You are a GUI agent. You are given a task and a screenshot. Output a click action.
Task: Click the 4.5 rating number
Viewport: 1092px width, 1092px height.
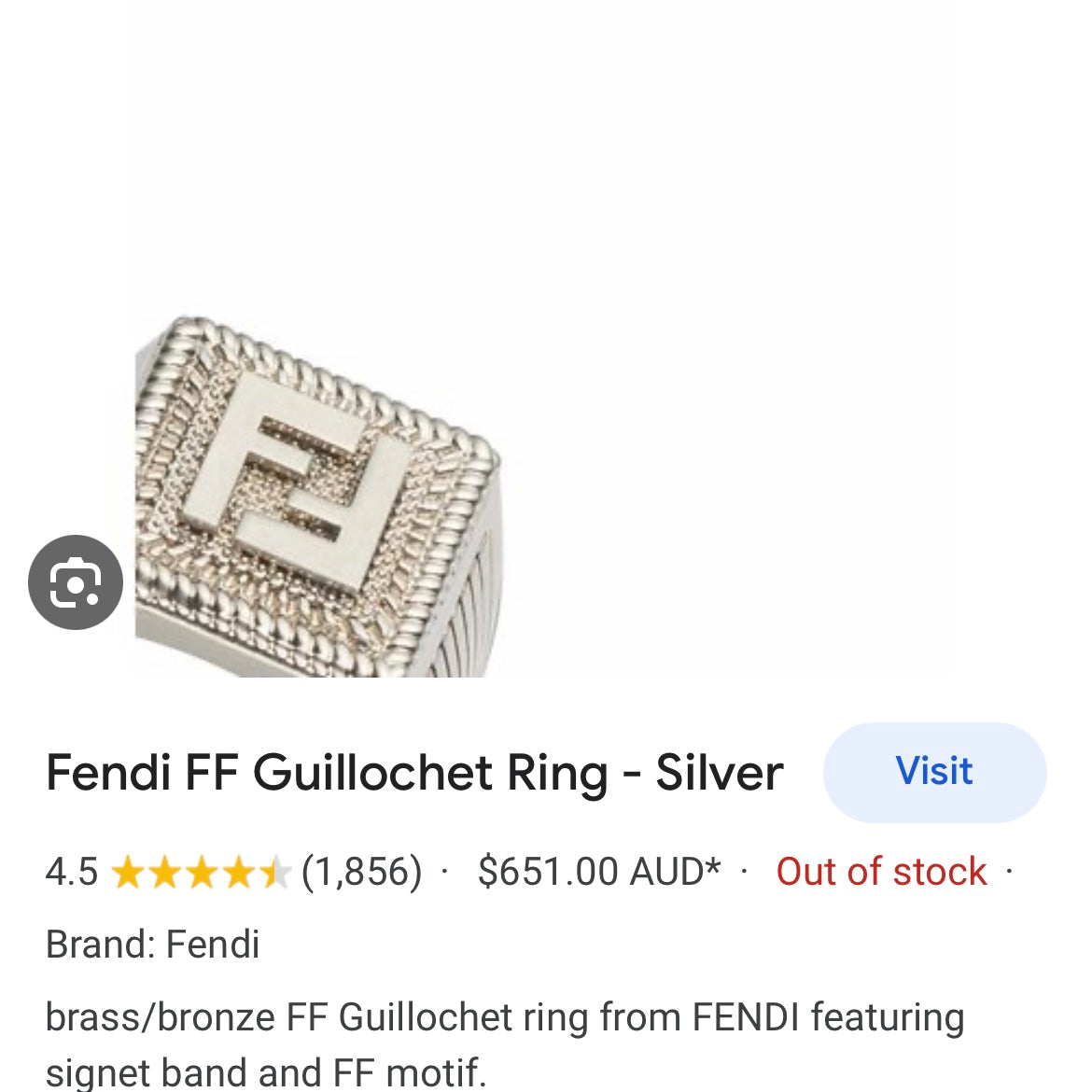[x=72, y=873]
